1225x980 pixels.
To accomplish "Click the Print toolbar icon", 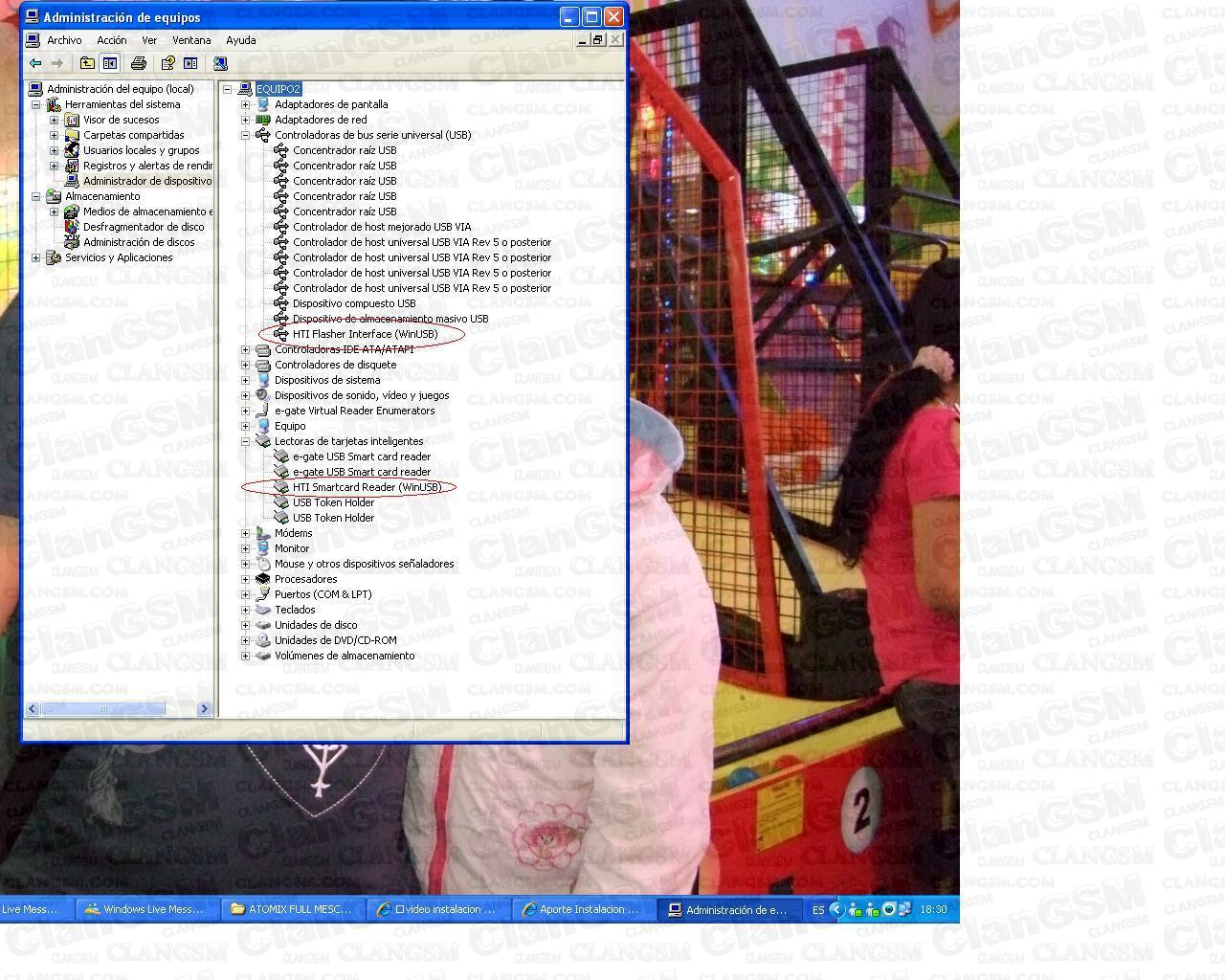I will coord(139,63).
